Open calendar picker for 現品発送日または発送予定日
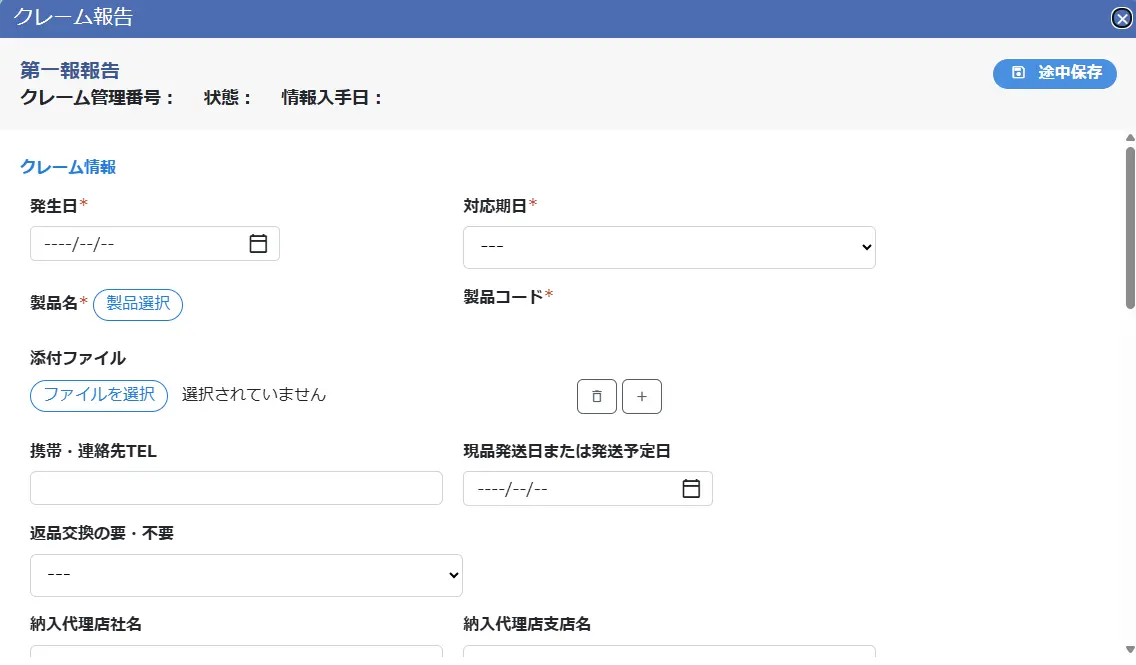 tap(691, 488)
